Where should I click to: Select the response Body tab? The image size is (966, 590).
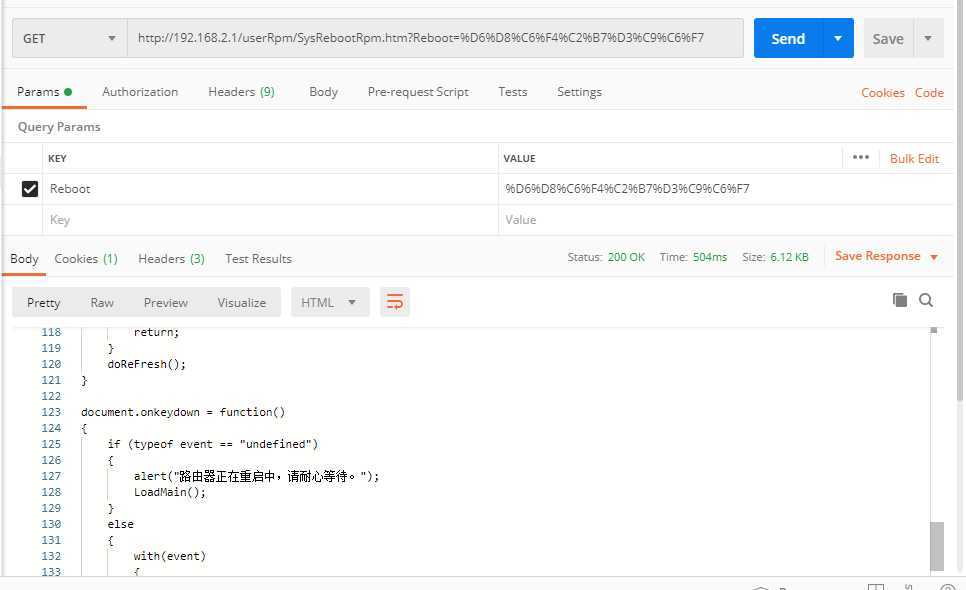[x=24, y=259]
